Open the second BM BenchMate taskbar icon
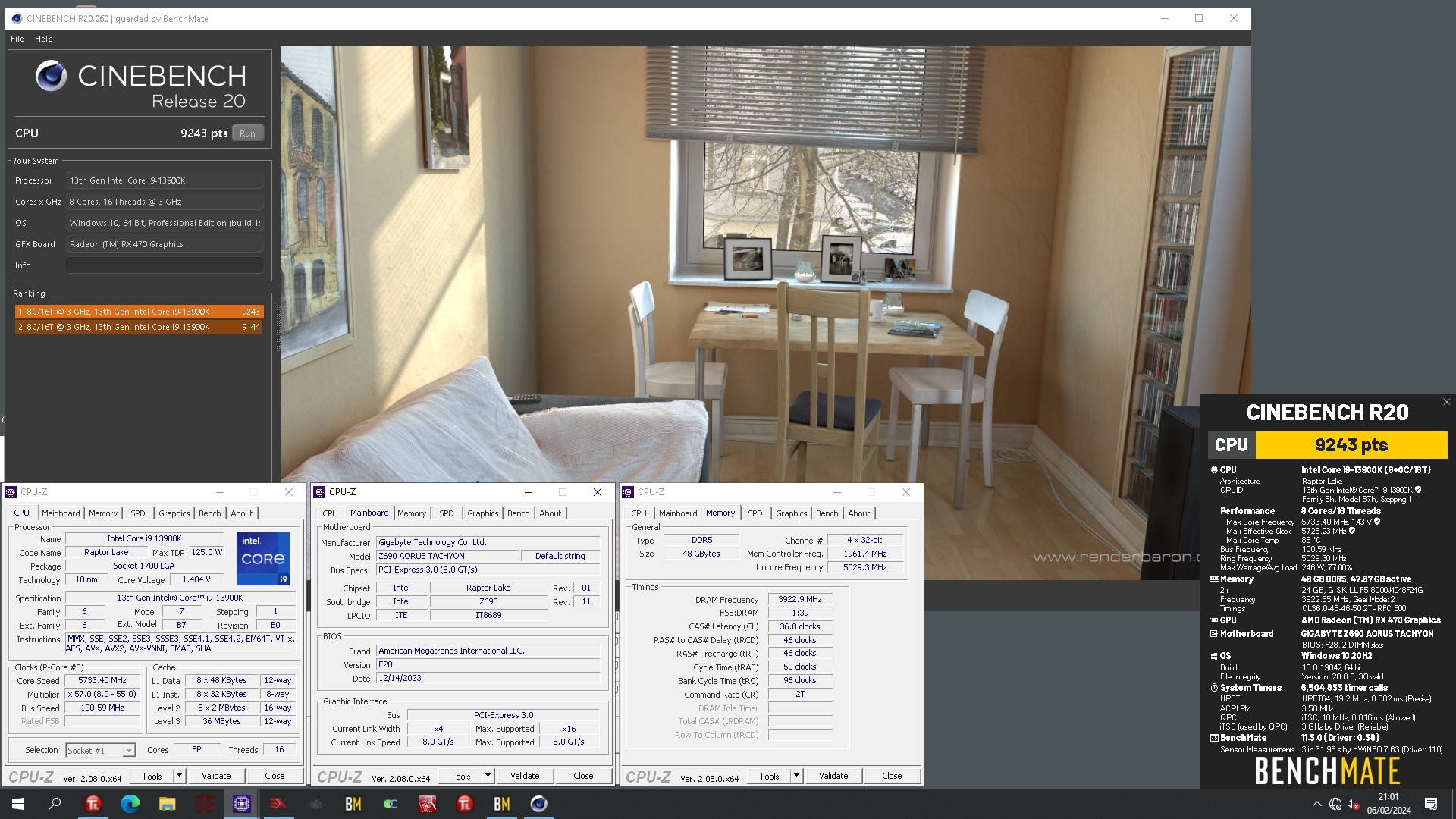 click(x=502, y=804)
